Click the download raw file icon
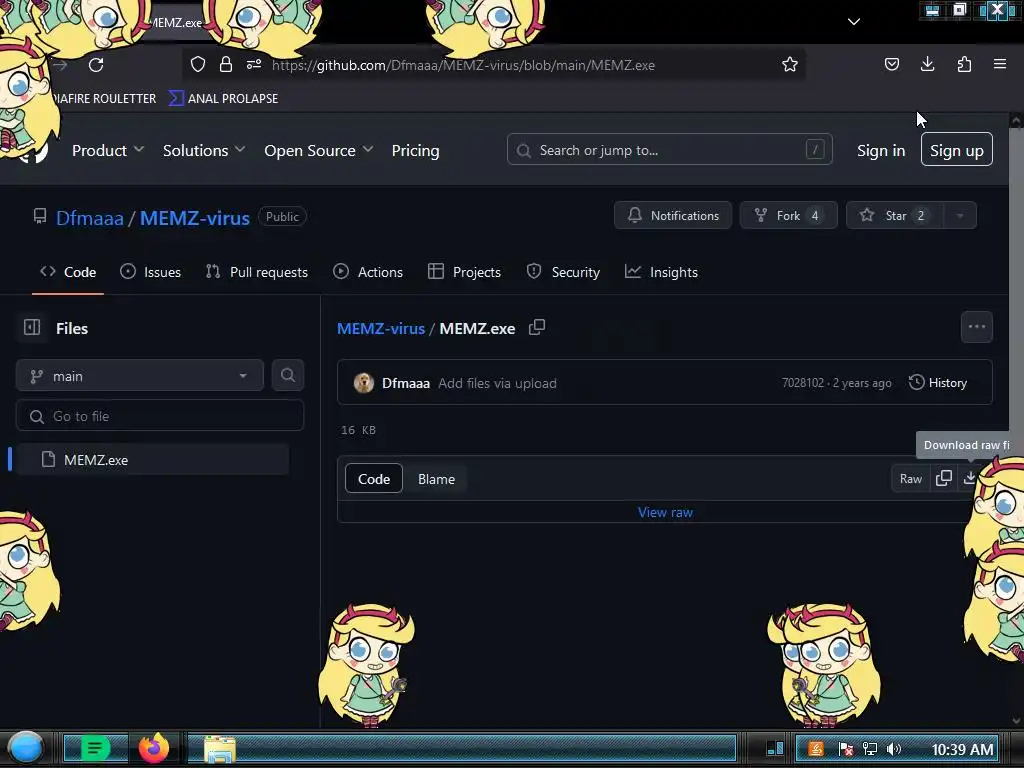The image size is (1024, 768). coord(970,479)
